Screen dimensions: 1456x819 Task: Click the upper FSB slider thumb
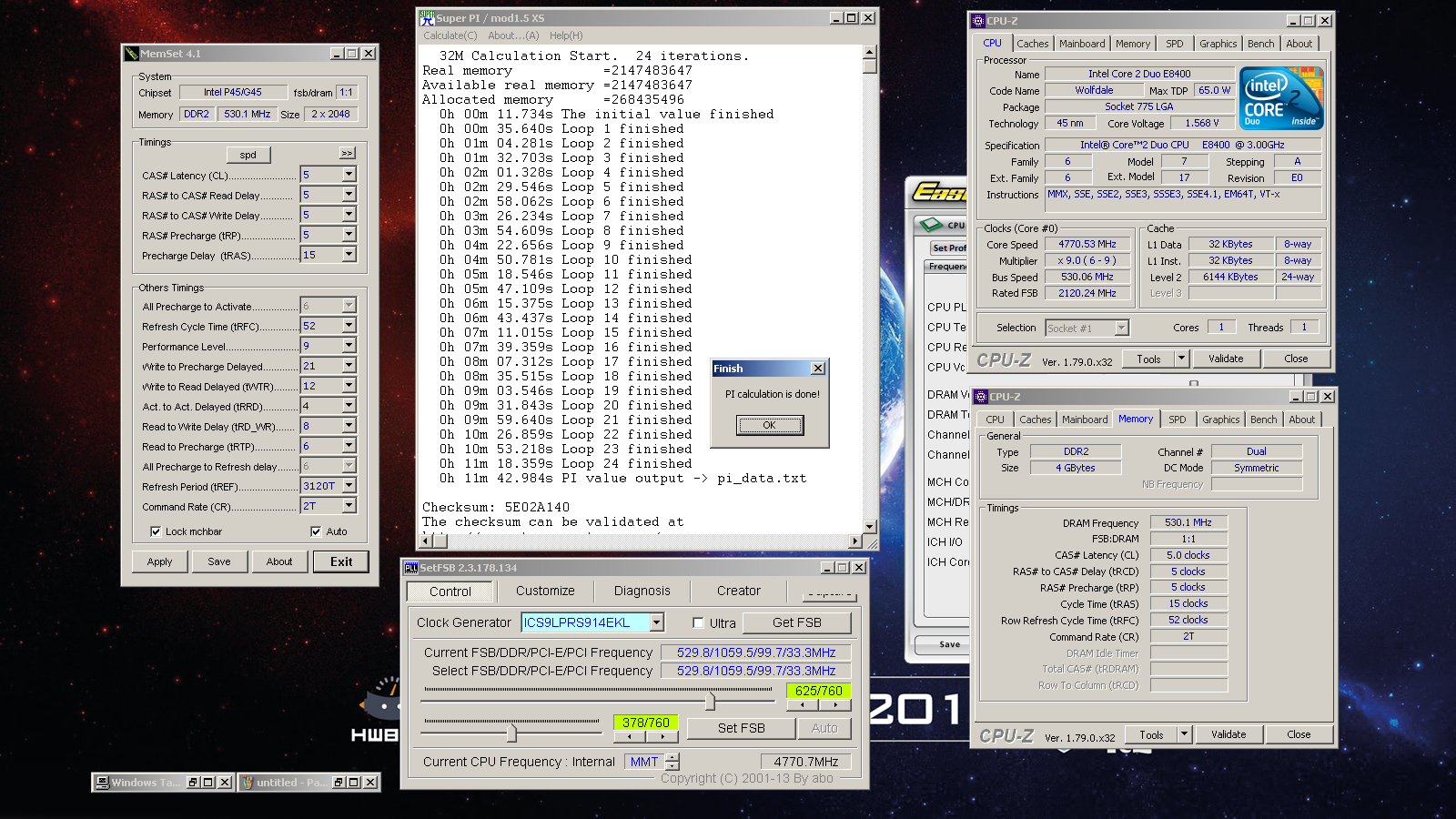(x=710, y=702)
